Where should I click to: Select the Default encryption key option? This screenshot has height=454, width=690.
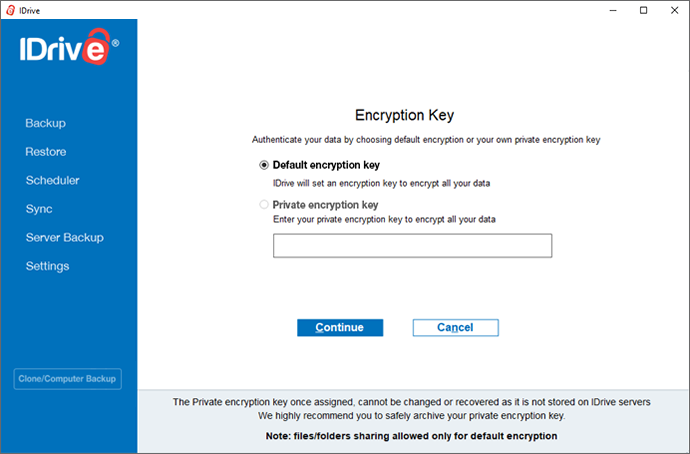tap(264, 165)
